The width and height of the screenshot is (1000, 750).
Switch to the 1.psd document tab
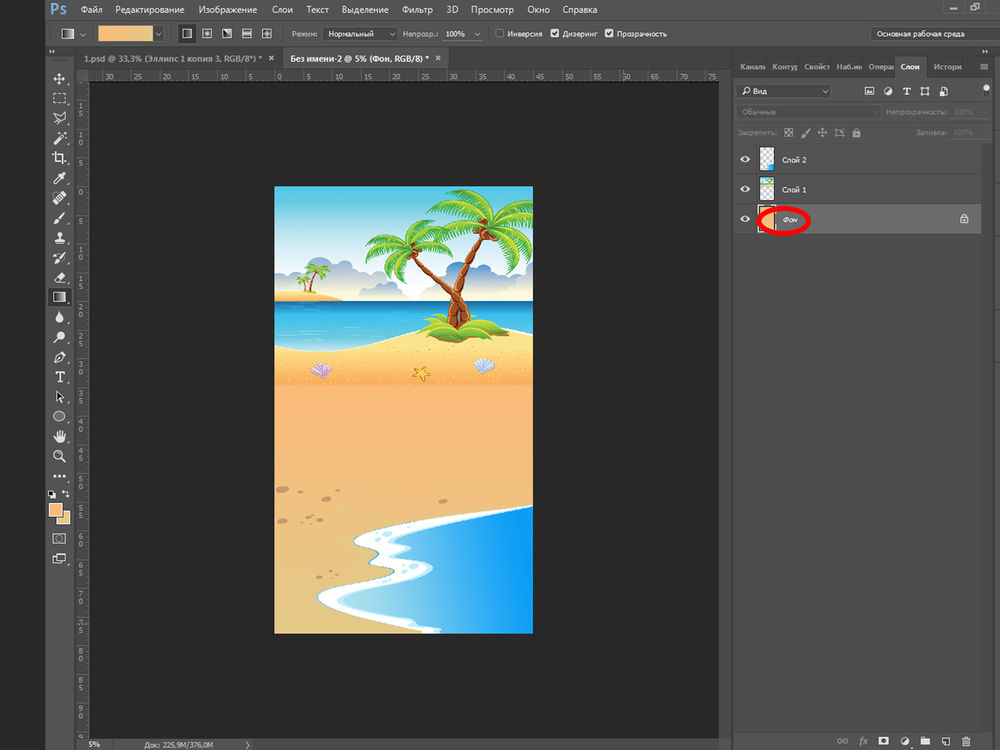(170, 59)
